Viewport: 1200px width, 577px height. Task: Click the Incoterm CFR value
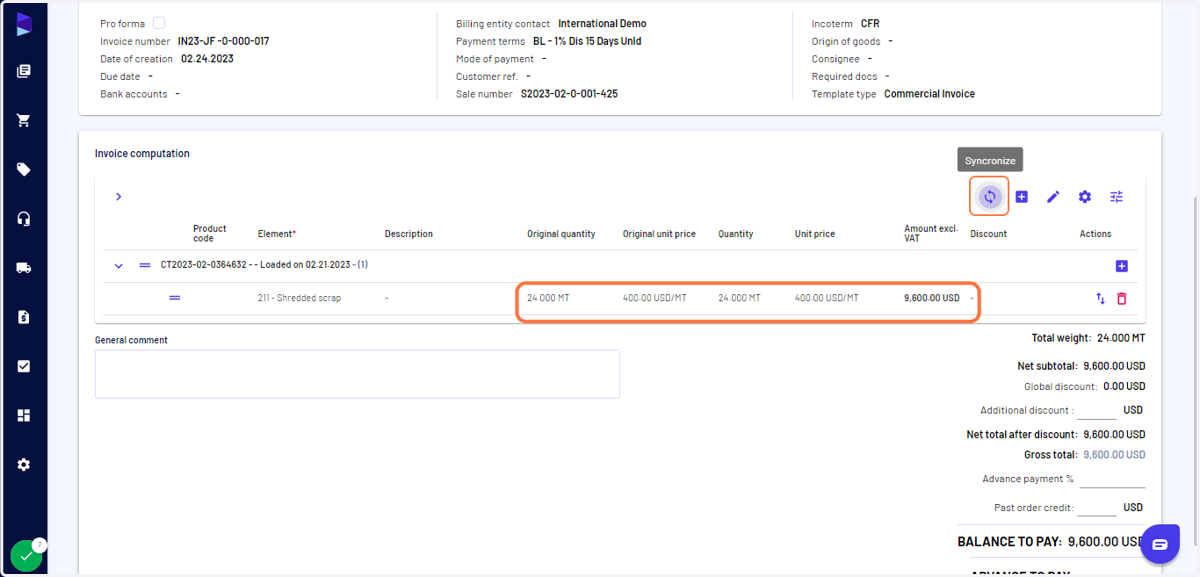pos(870,23)
